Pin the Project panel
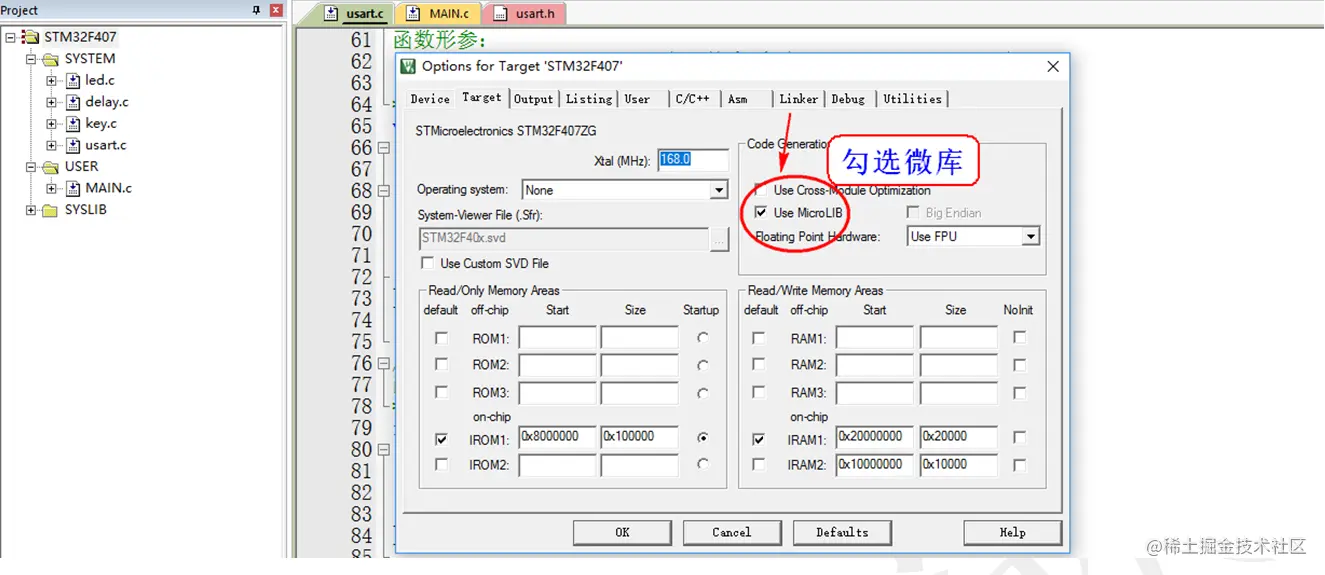The height and width of the screenshot is (575, 1325). (x=256, y=10)
